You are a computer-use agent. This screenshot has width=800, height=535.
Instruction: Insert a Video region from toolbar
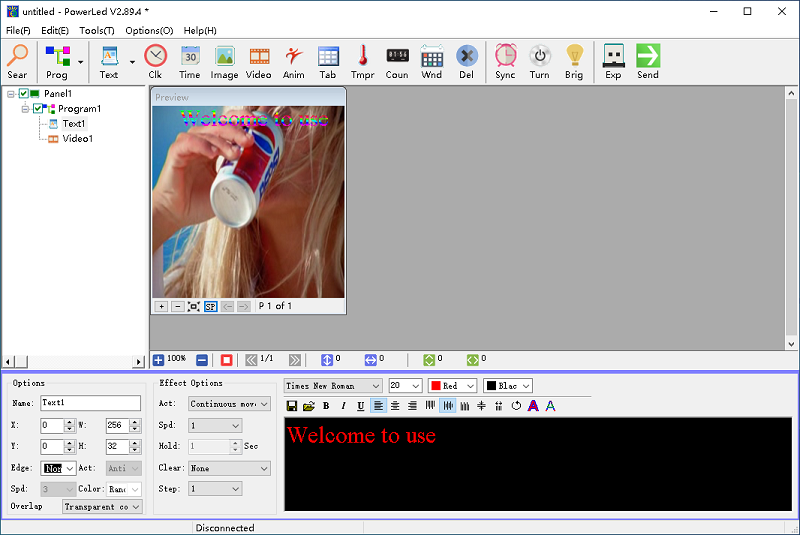pyautogui.click(x=259, y=61)
